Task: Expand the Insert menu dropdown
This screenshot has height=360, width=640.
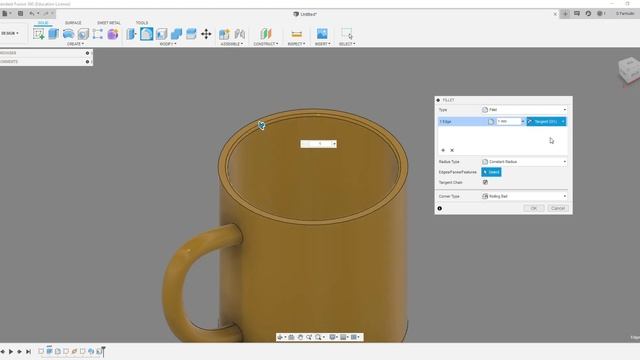Action: [322, 44]
